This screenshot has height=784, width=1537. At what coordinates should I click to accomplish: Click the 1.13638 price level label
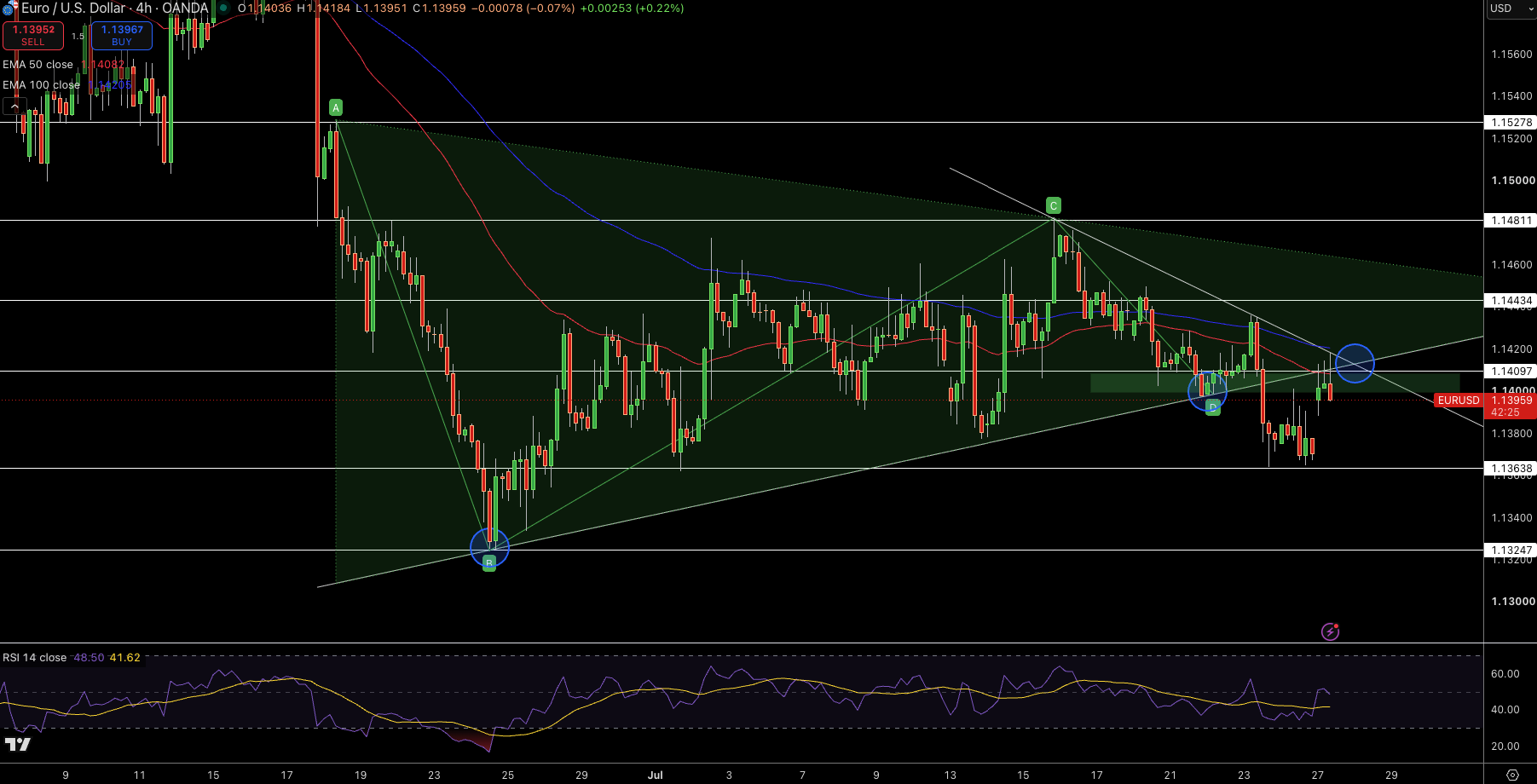point(1511,469)
